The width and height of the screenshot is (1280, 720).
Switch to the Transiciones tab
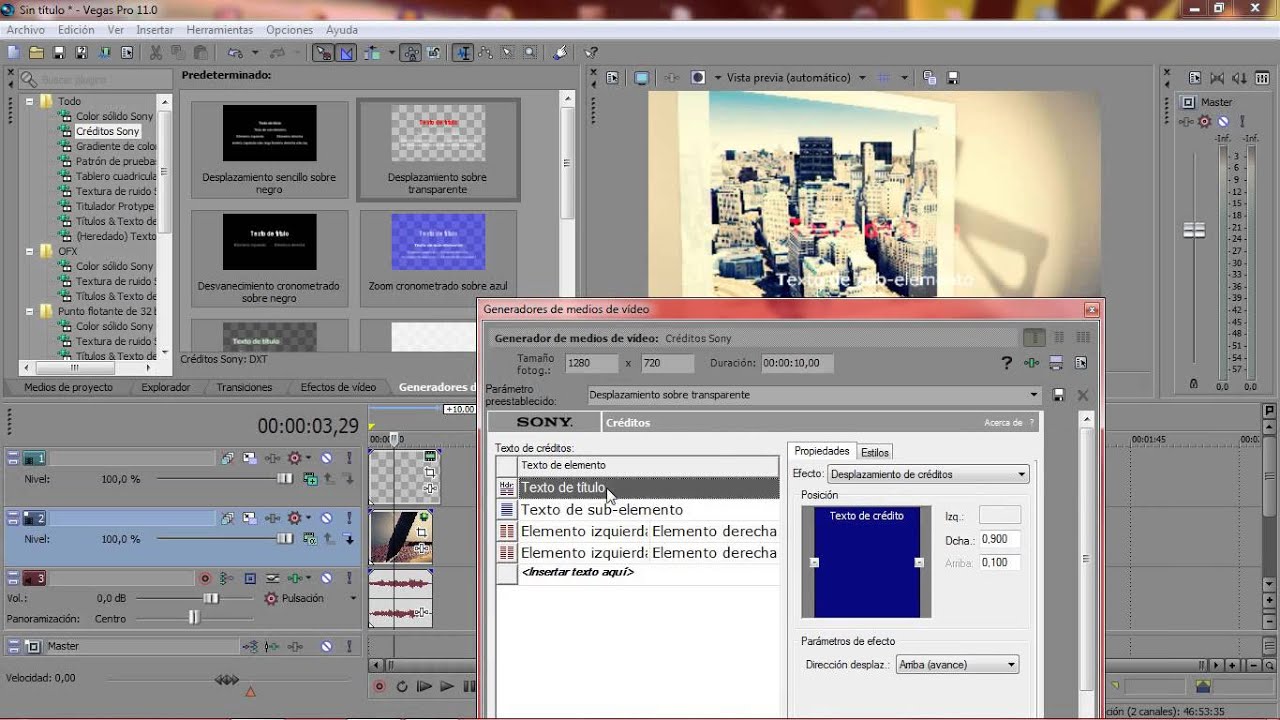point(244,387)
